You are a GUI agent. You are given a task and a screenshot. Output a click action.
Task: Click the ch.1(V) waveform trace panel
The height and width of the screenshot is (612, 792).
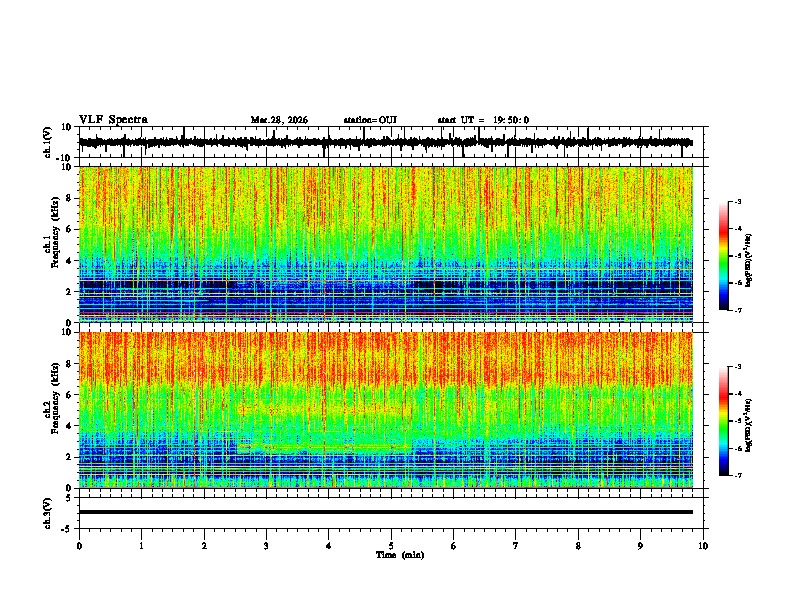[393, 142]
